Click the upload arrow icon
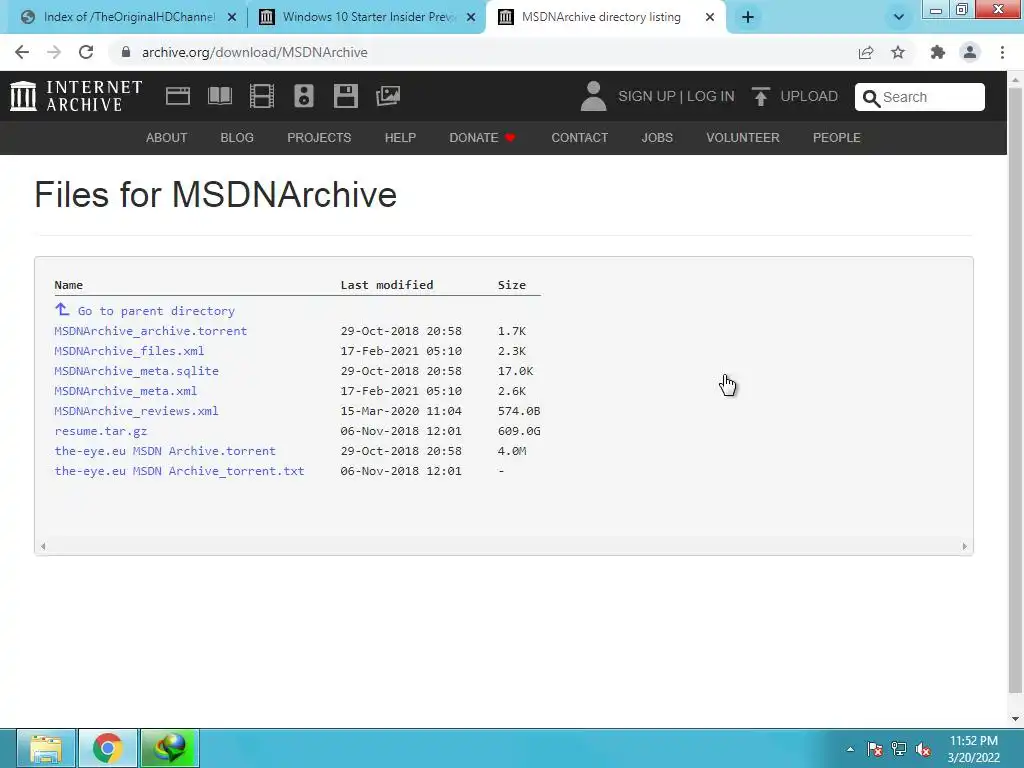The width and height of the screenshot is (1024, 768). click(x=760, y=96)
